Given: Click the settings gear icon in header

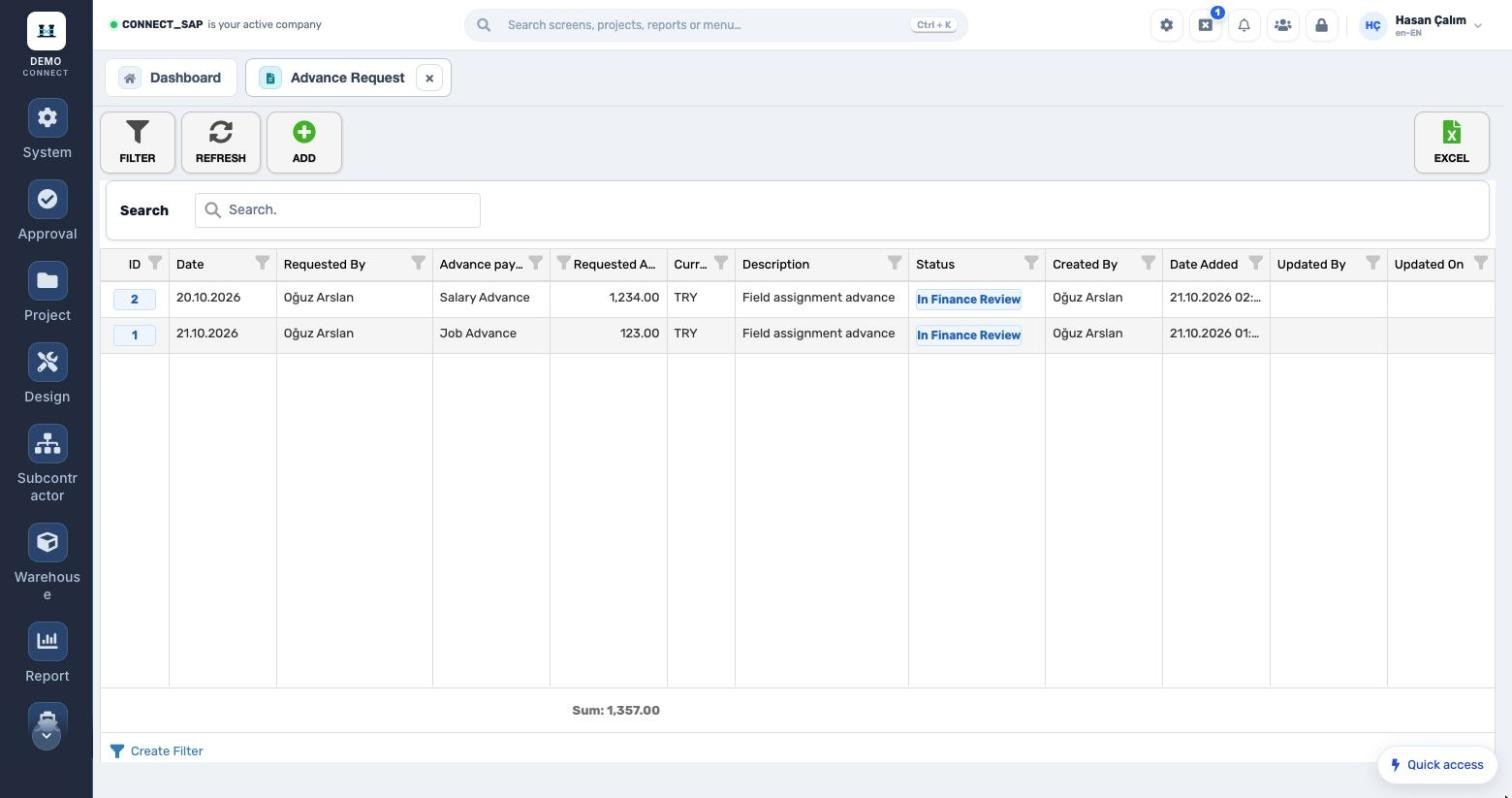Looking at the screenshot, I should (x=1166, y=25).
